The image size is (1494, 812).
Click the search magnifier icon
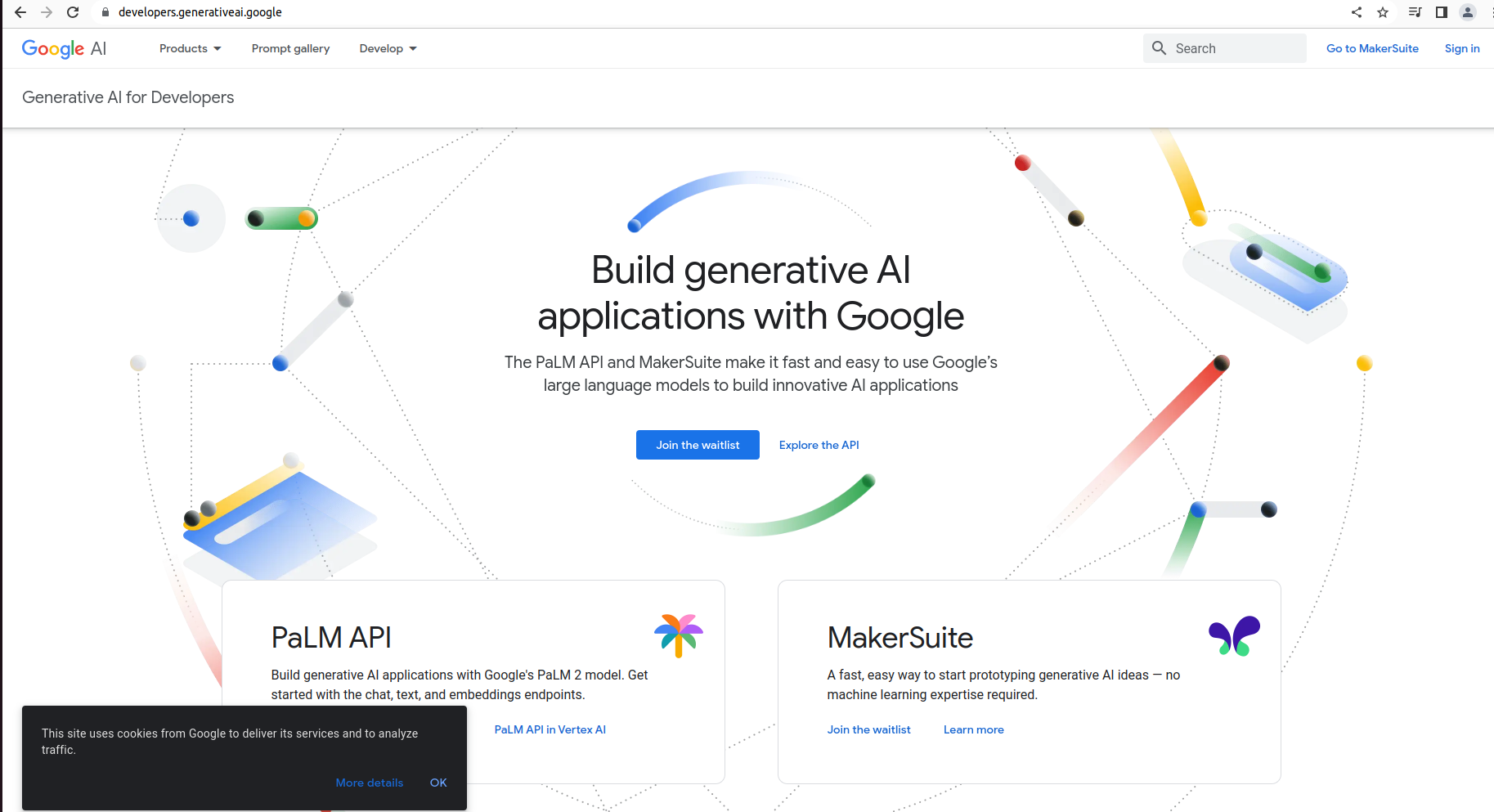1159,47
